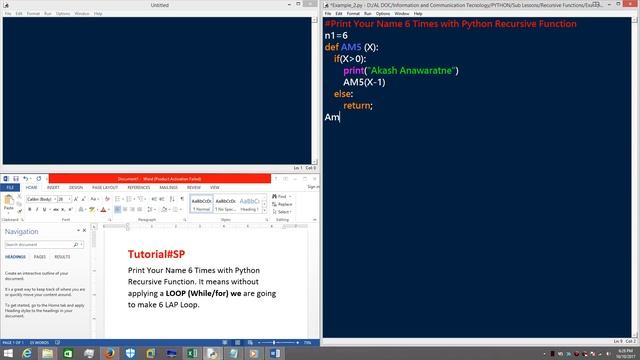640x360 pixels.
Task: Toggle Center alignment in the Paragraph group
Action: pos(125,209)
